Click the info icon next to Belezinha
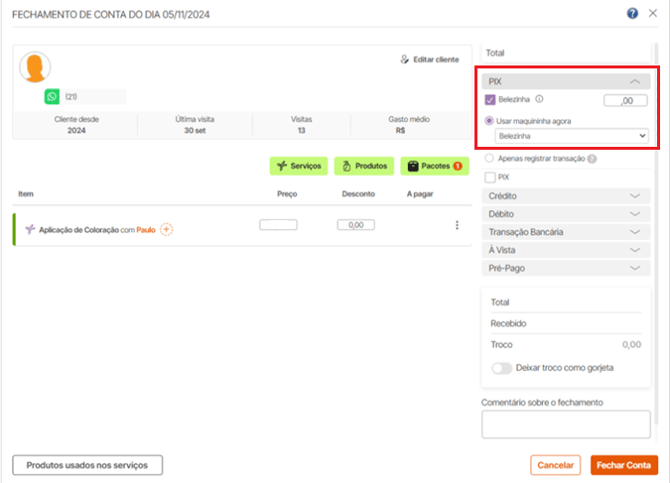Screen dimensions: 670x483 (539, 99)
